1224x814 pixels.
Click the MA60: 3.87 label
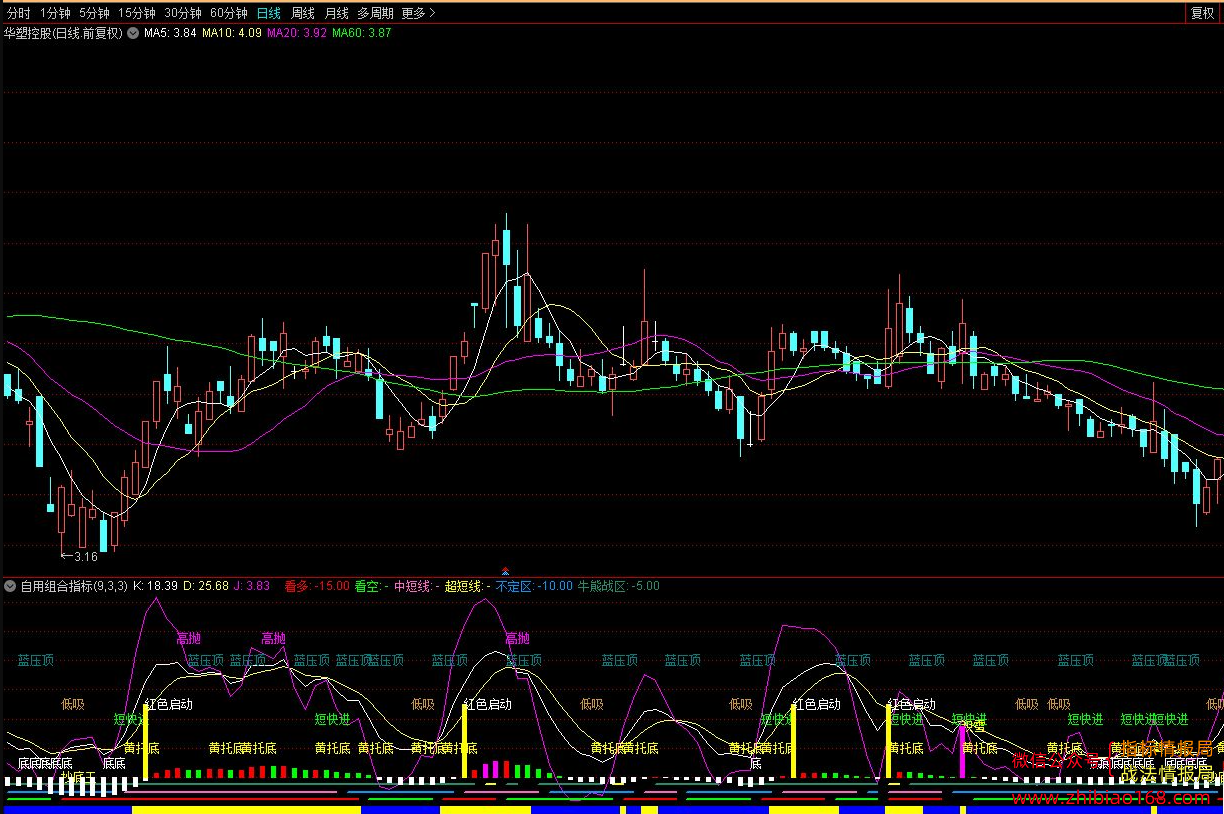362,33
